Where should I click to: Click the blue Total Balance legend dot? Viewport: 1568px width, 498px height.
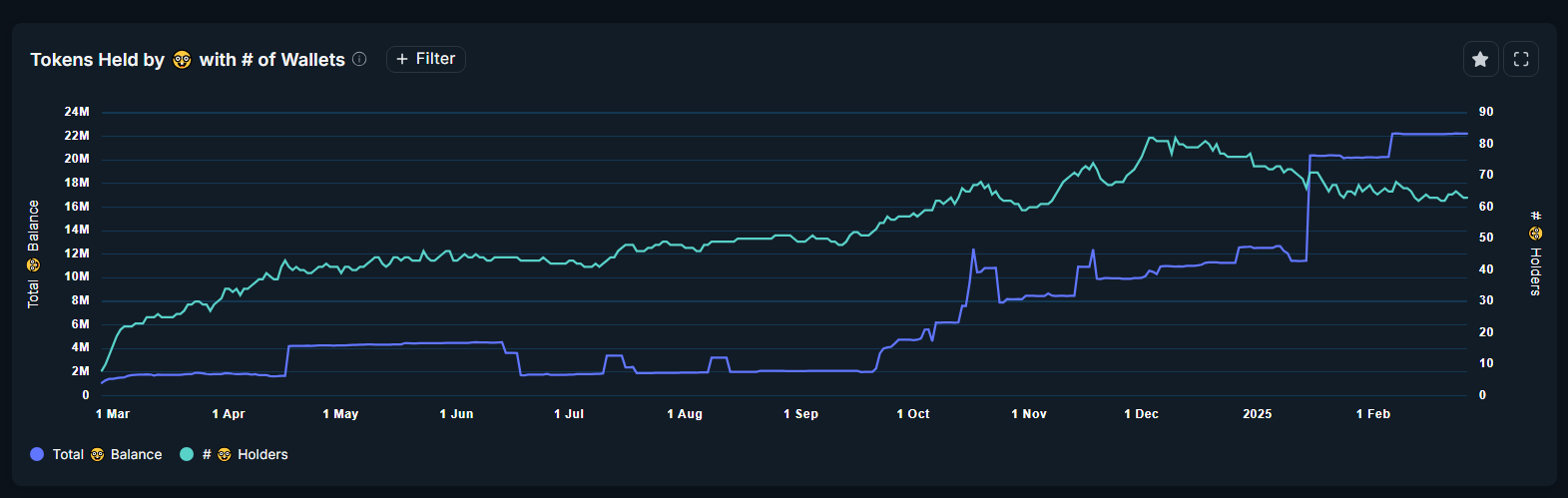37,454
